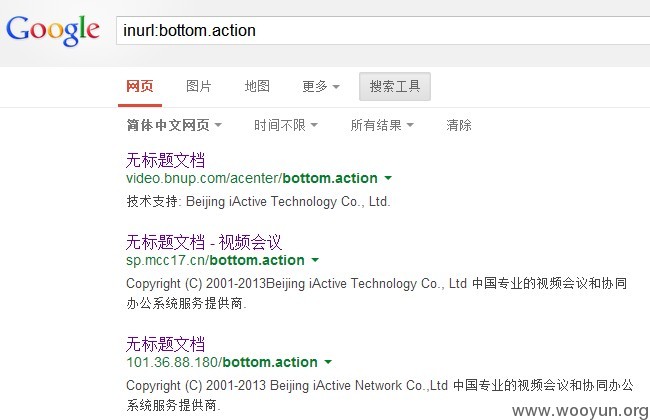Click the video.bnup.com/acenter/bottom.action URL

(x=252, y=178)
